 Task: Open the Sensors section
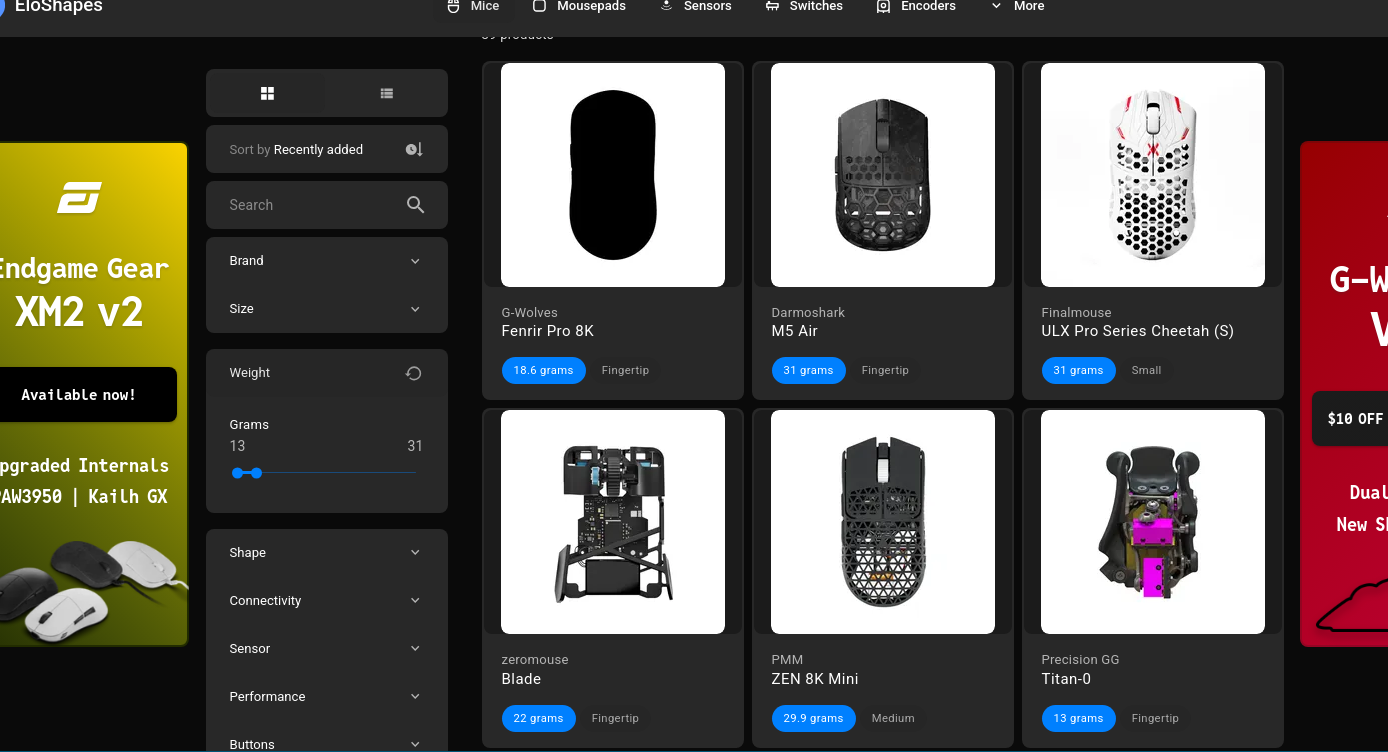pyautogui.click(x=696, y=7)
